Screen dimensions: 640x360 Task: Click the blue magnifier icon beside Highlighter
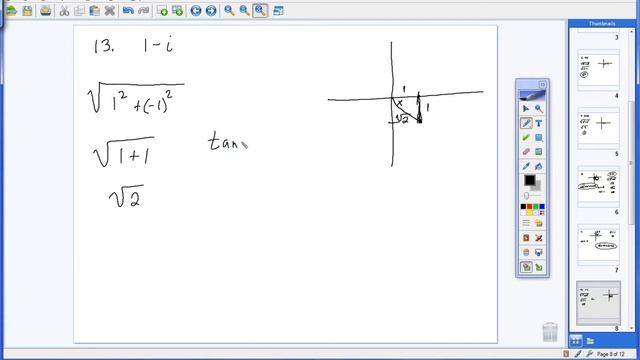(x=539, y=138)
